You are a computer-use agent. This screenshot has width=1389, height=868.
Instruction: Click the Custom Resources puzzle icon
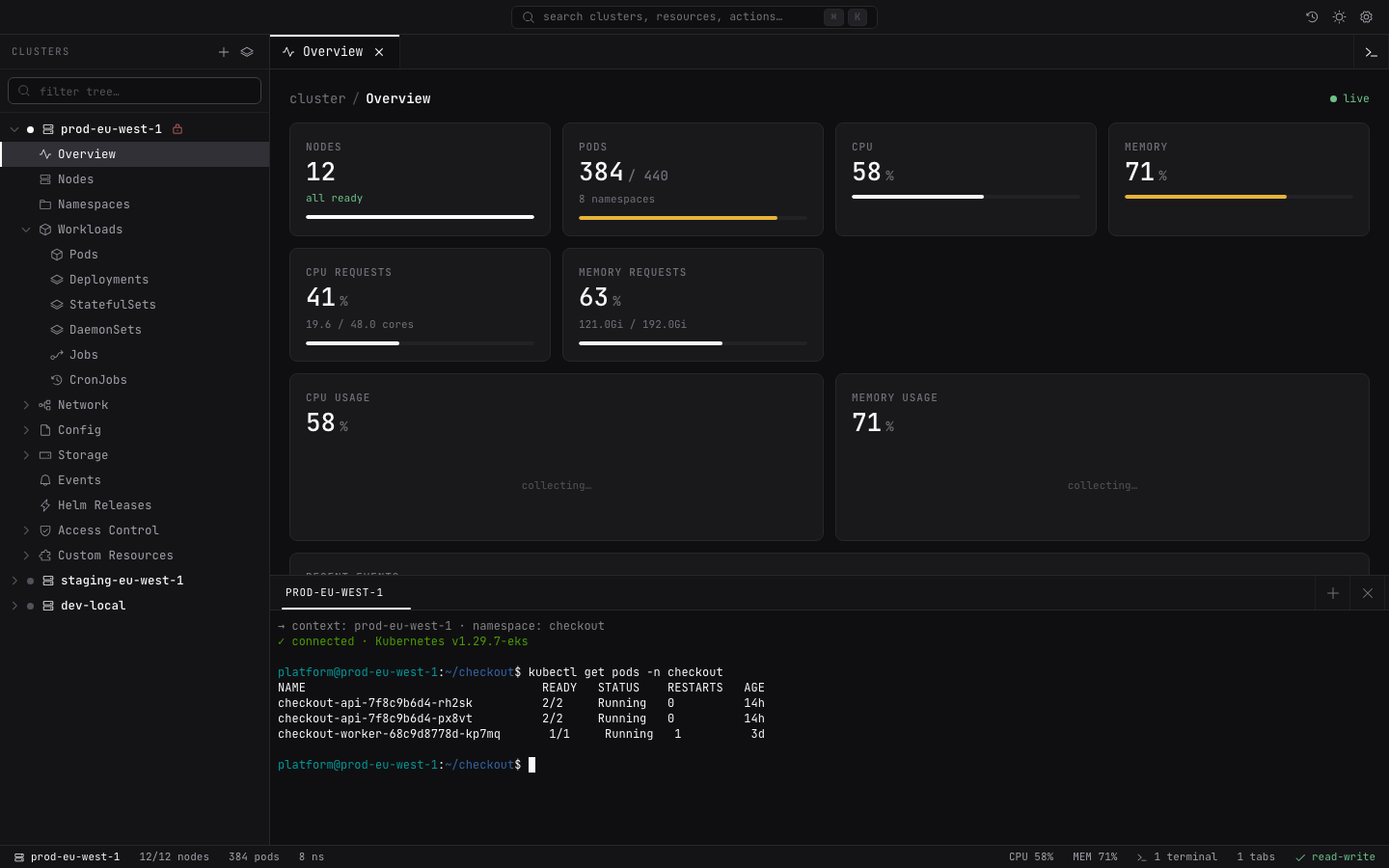pyautogui.click(x=45, y=556)
